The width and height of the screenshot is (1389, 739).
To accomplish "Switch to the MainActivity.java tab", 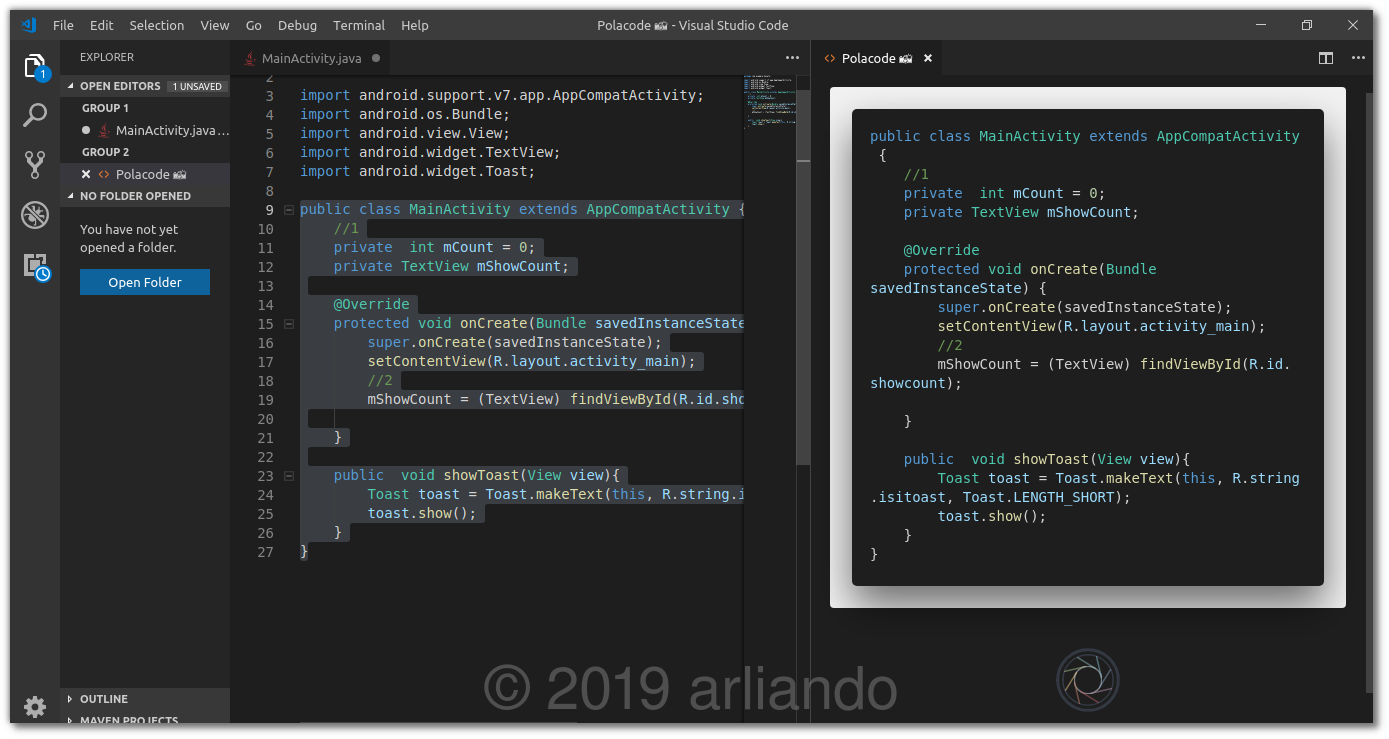I will click(311, 58).
